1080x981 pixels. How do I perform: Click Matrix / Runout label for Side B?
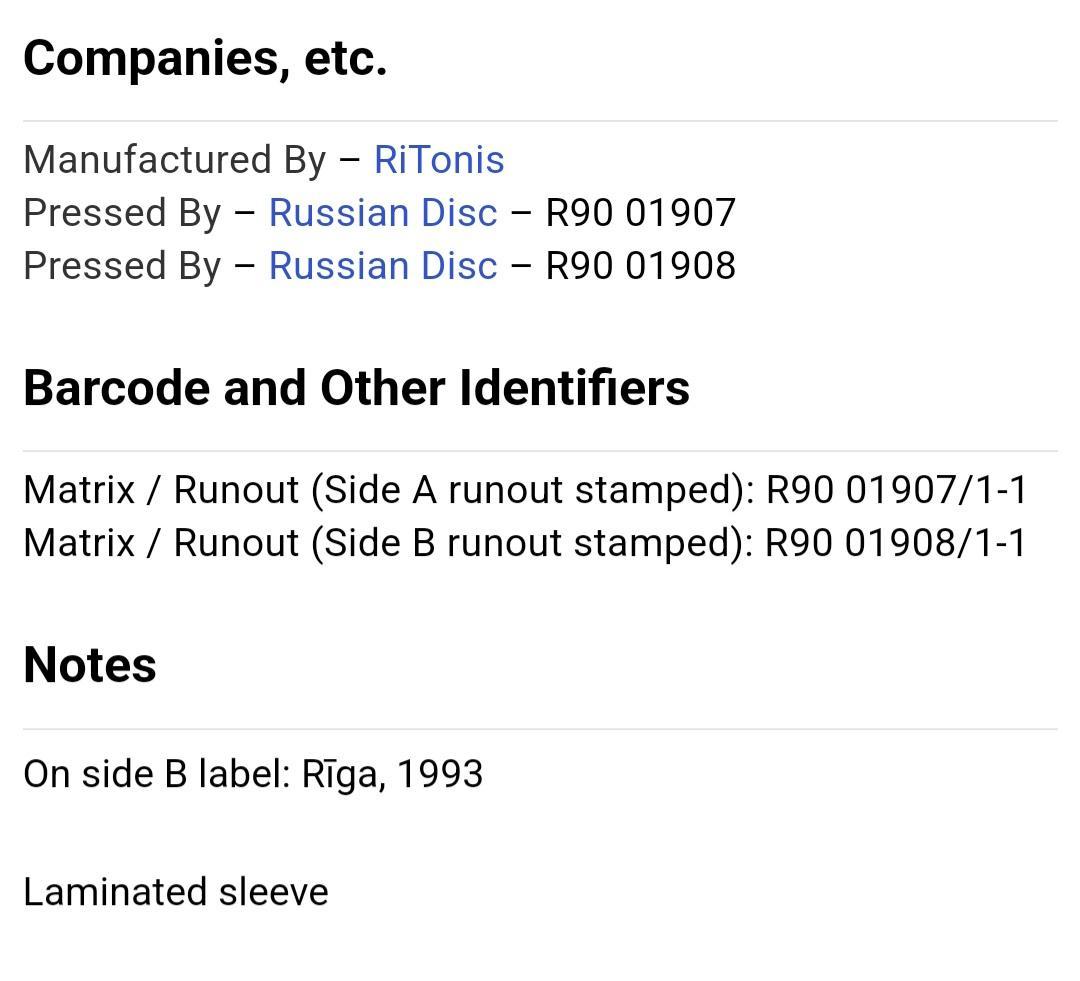pyautogui.click(x=161, y=544)
